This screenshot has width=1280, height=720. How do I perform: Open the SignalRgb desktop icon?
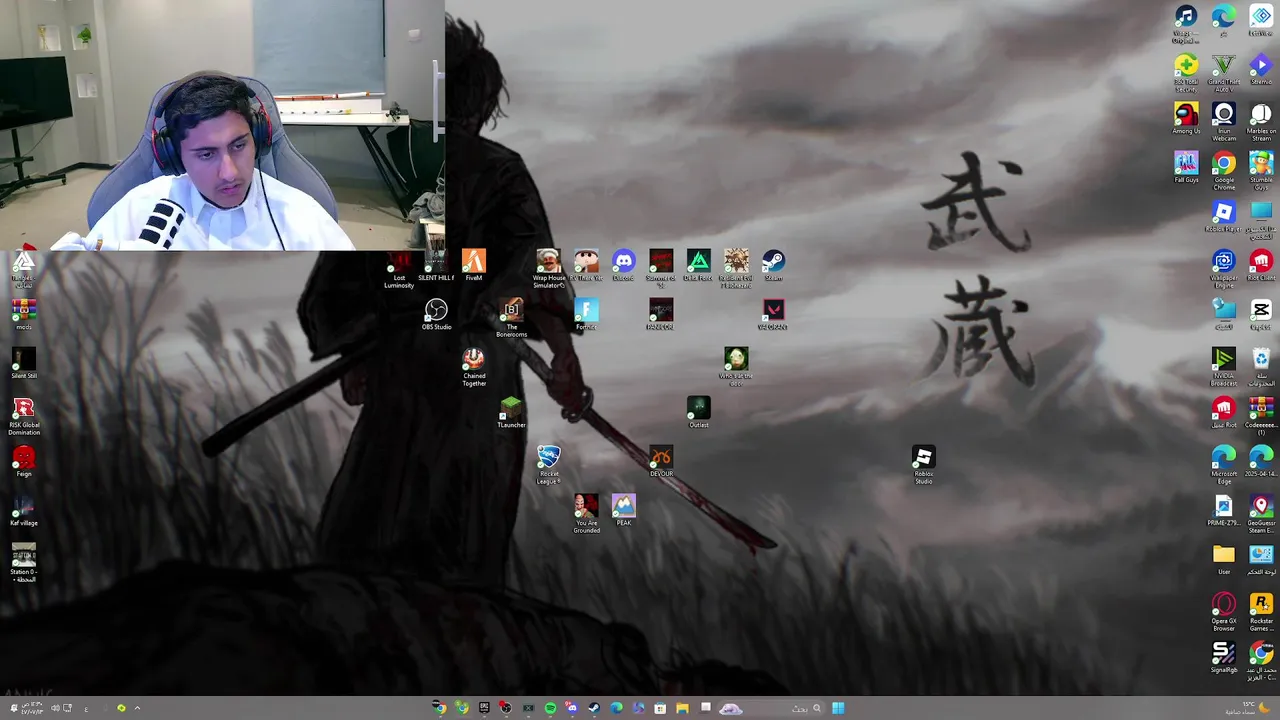click(1224, 657)
